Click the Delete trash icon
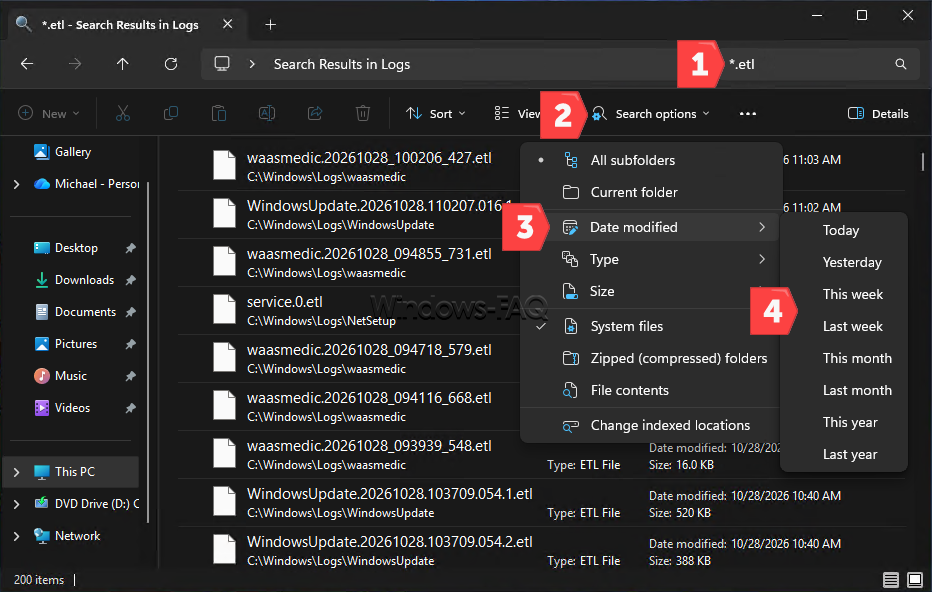 363,113
